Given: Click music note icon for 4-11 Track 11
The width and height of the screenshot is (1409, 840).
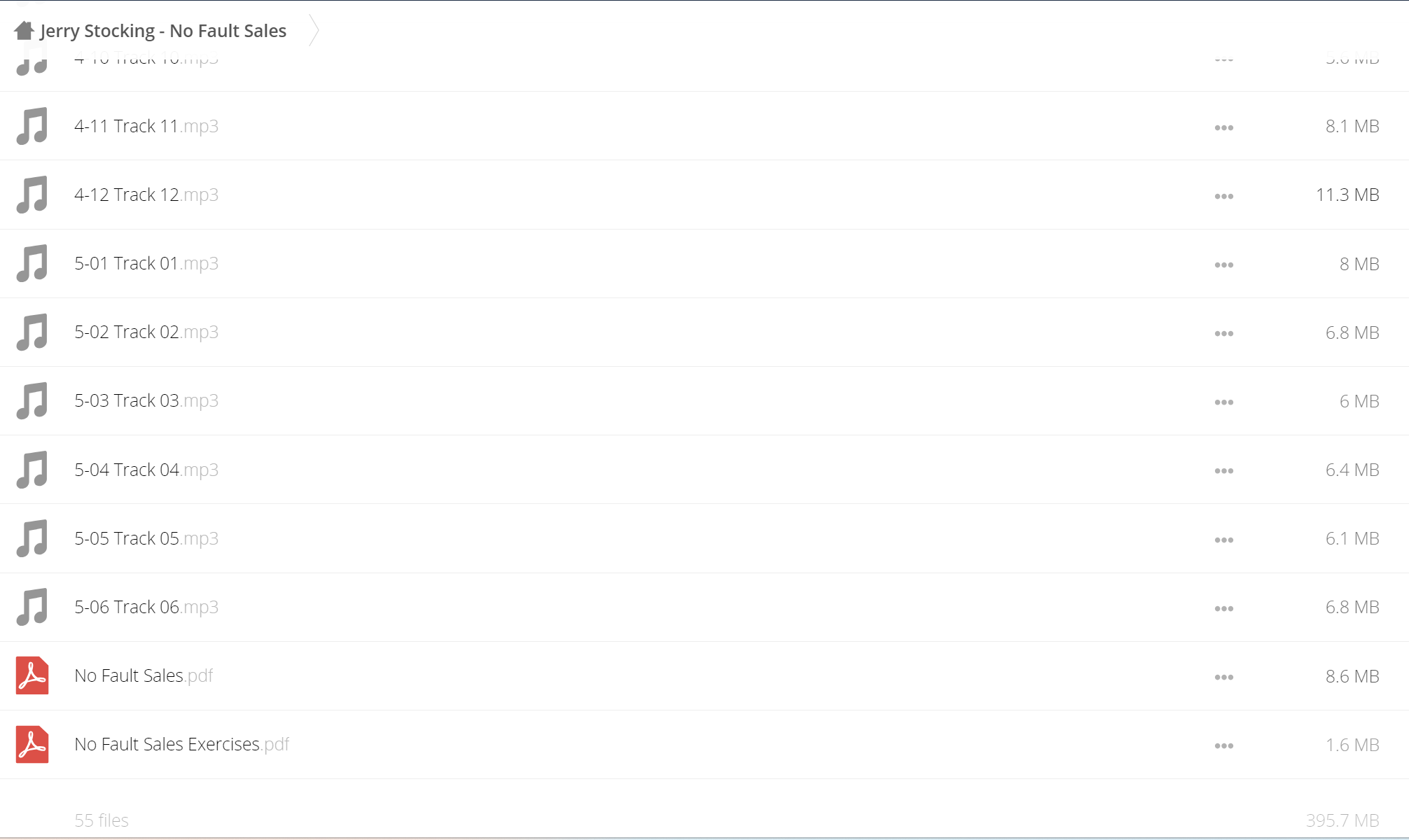Looking at the screenshot, I should (x=32, y=126).
